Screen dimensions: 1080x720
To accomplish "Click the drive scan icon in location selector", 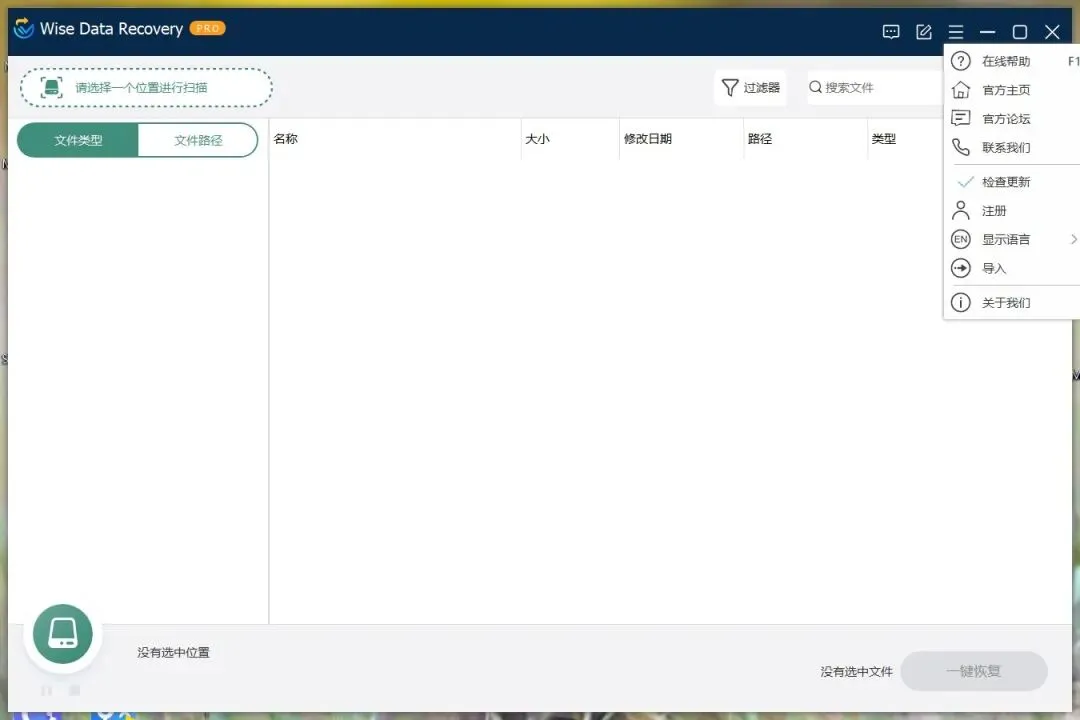I will point(51,88).
